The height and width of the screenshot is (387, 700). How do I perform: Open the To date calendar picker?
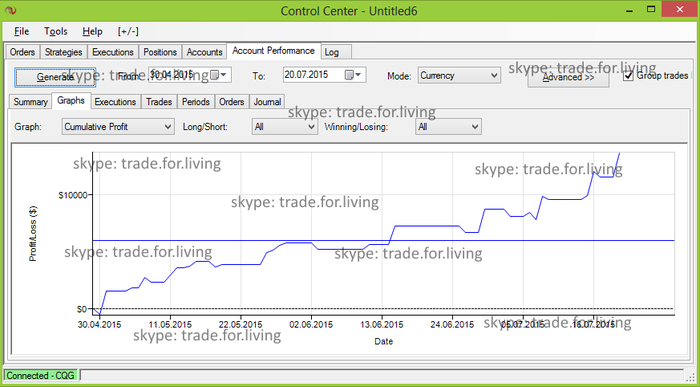(x=353, y=75)
